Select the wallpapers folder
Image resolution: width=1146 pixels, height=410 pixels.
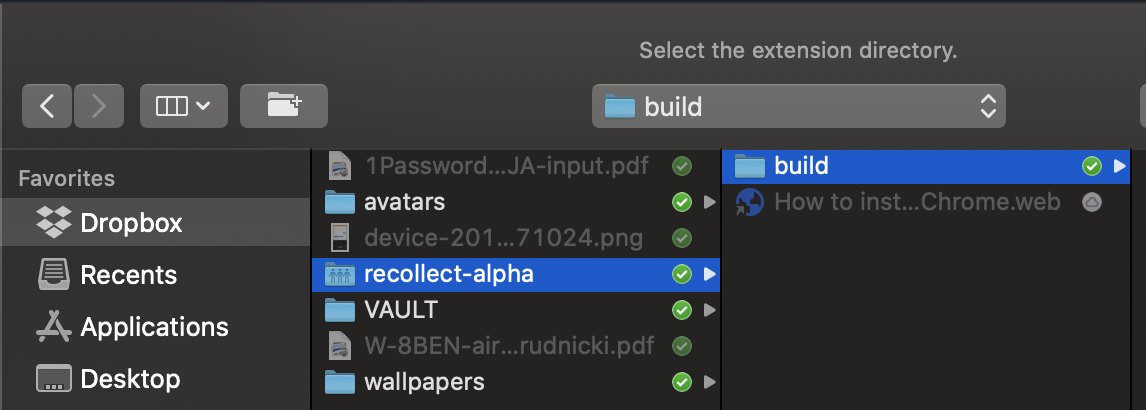424,381
